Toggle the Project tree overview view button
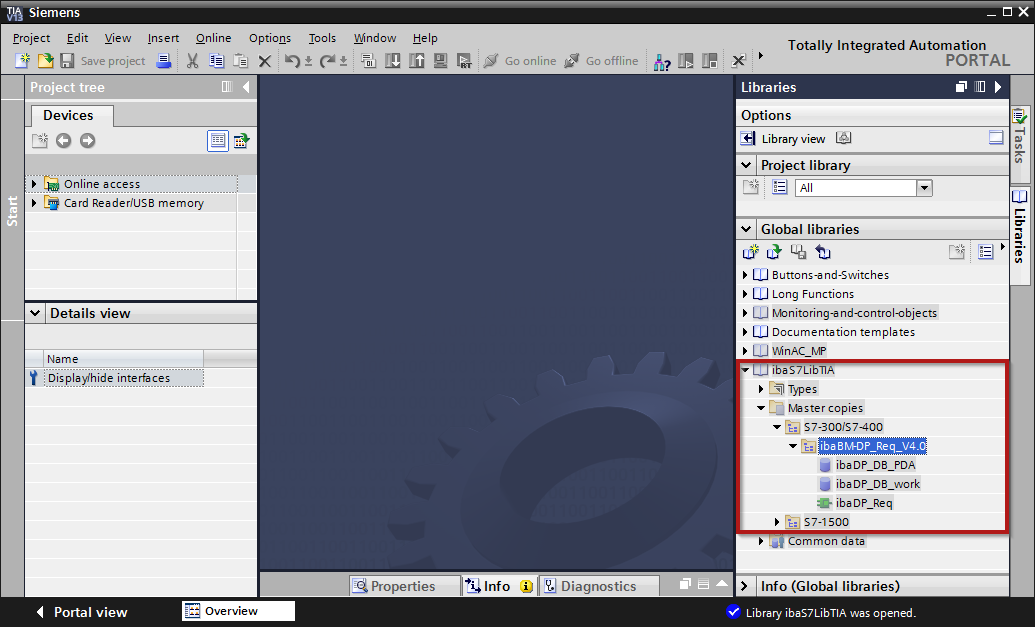The height and width of the screenshot is (627, 1035). pyautogui.click(x=218, y=141)
